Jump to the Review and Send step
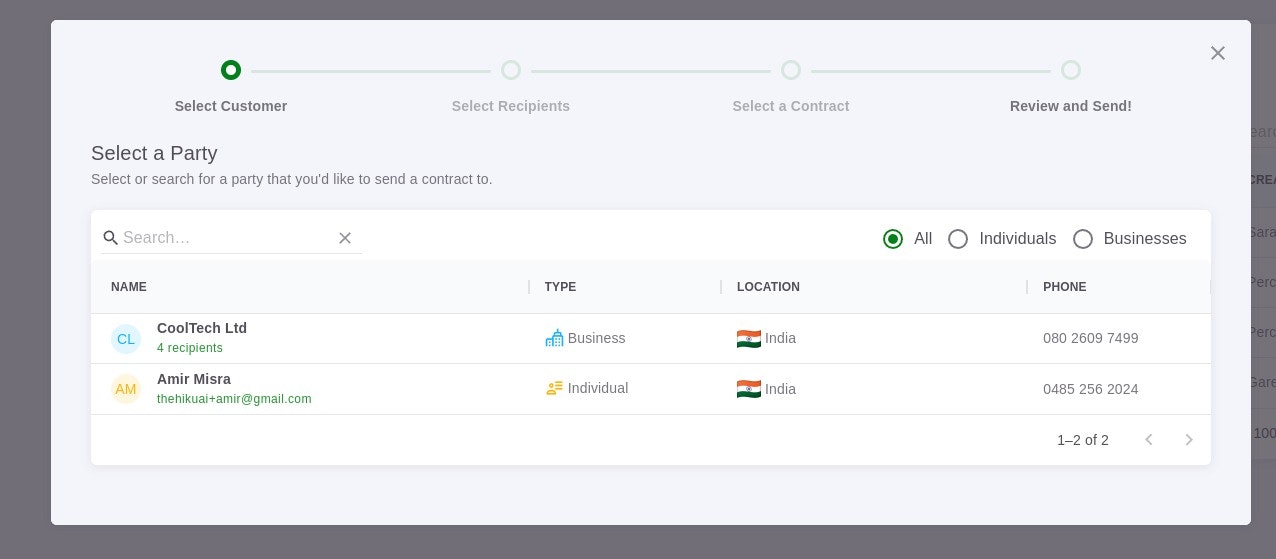1276x559 pixels. (1071, 70)
